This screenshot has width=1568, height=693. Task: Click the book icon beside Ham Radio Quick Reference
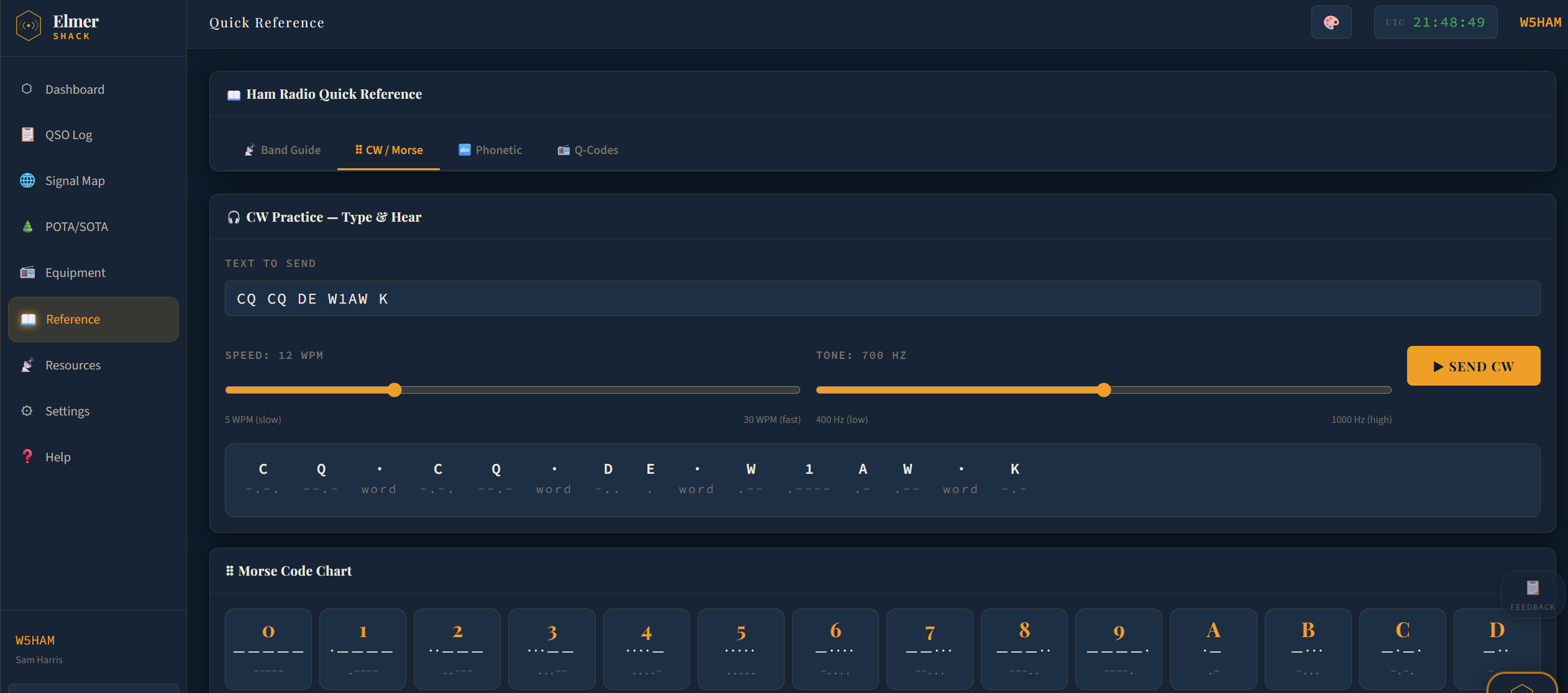pos(234,94)
